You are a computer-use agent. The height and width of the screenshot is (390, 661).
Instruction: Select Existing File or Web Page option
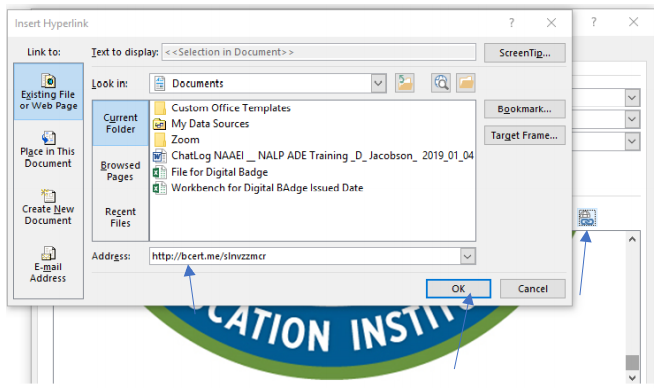(48, 92)
